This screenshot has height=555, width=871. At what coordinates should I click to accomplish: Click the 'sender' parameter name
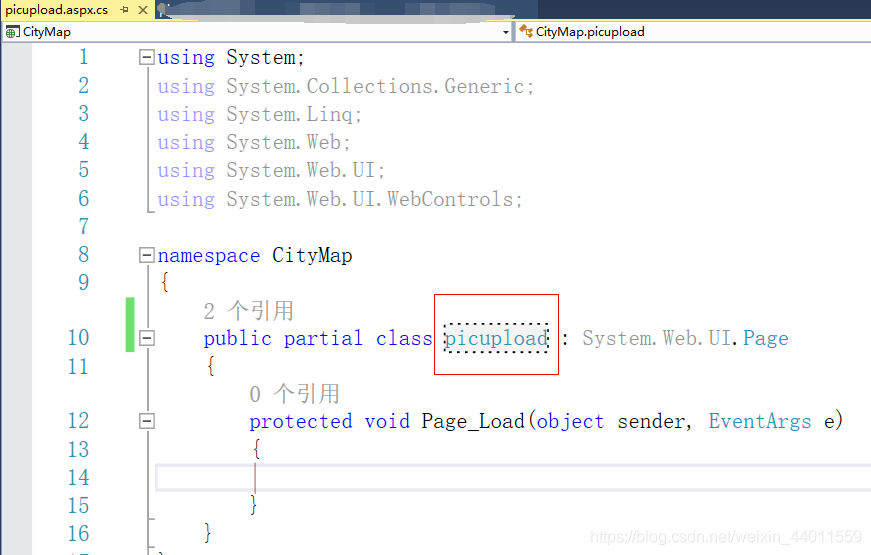(650, 422)
